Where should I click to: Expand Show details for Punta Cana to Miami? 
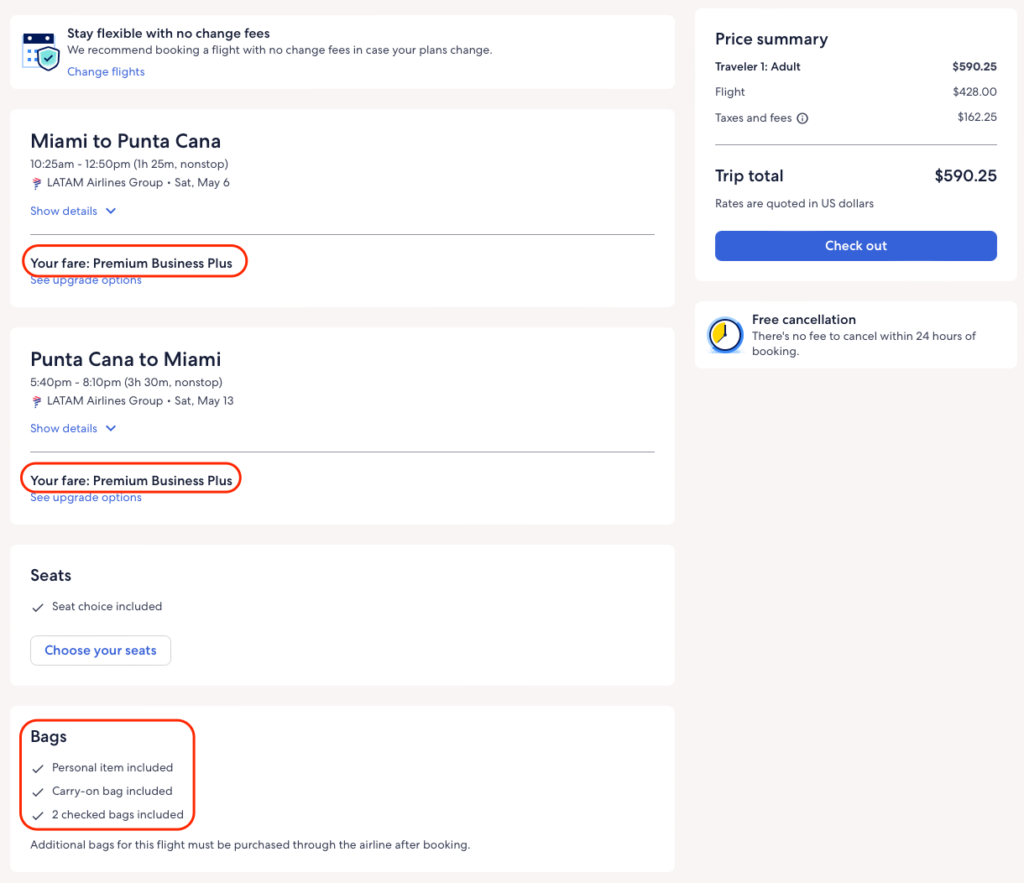pyautogui.click(x=73, y=429)
